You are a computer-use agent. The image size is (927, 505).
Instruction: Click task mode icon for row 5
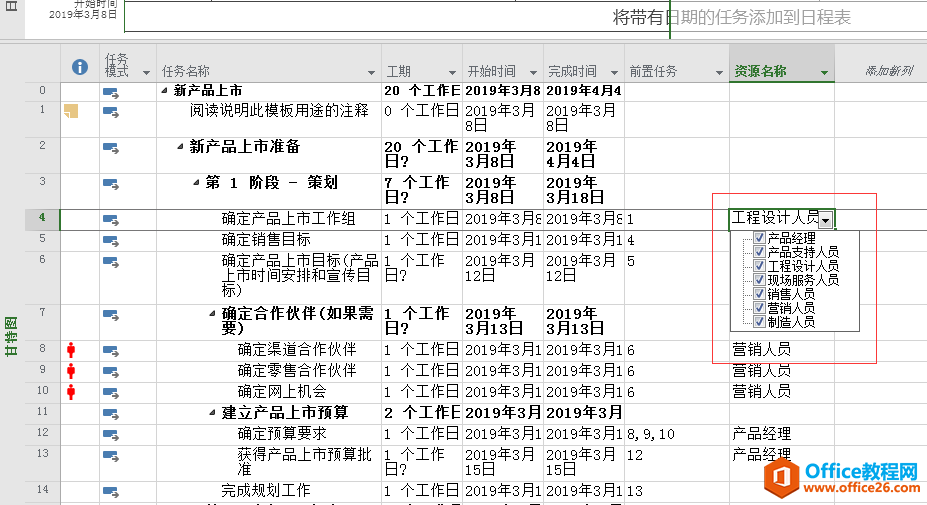tap(111, 241)
